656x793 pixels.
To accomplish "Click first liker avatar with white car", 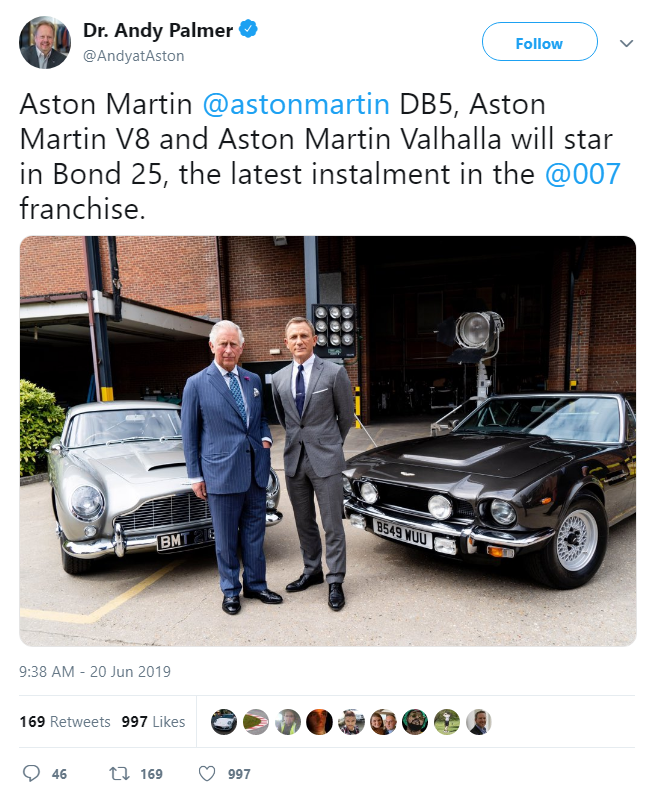I will 224,722.
